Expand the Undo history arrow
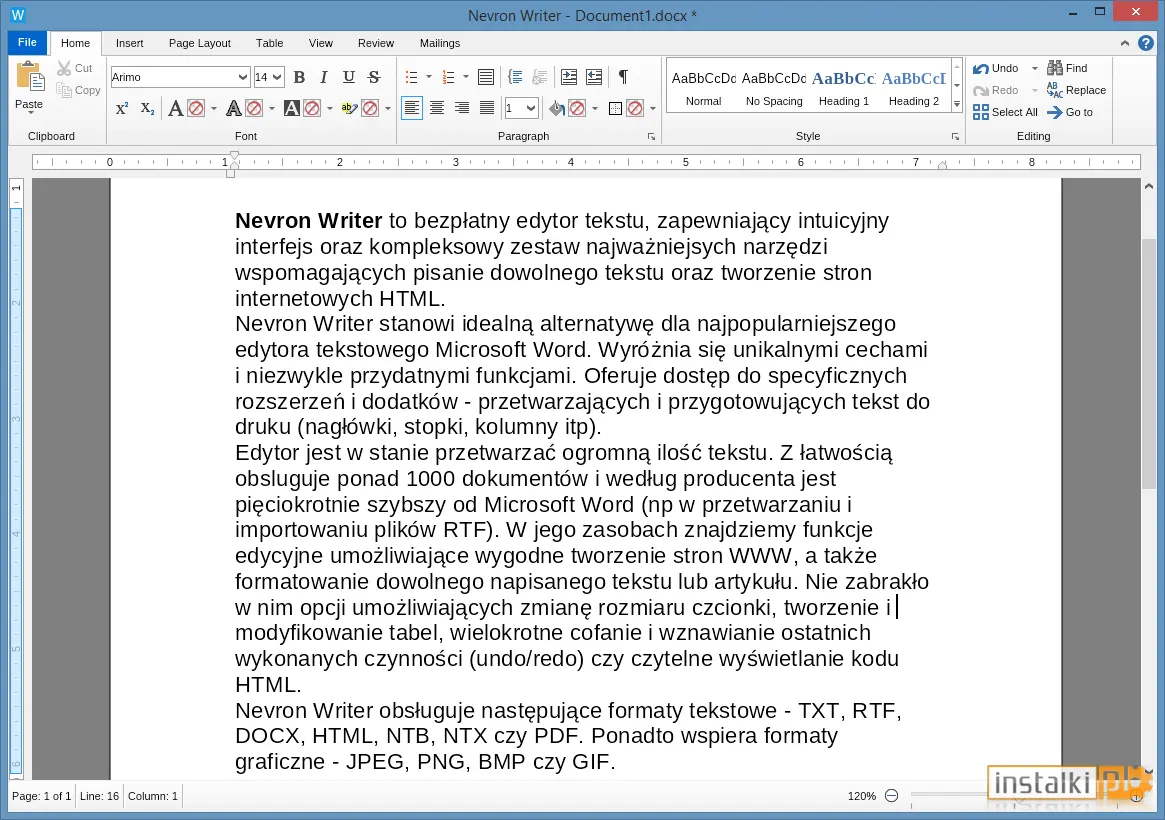The width and height of the screenshot is (1165, 820). pos(1034,68)
